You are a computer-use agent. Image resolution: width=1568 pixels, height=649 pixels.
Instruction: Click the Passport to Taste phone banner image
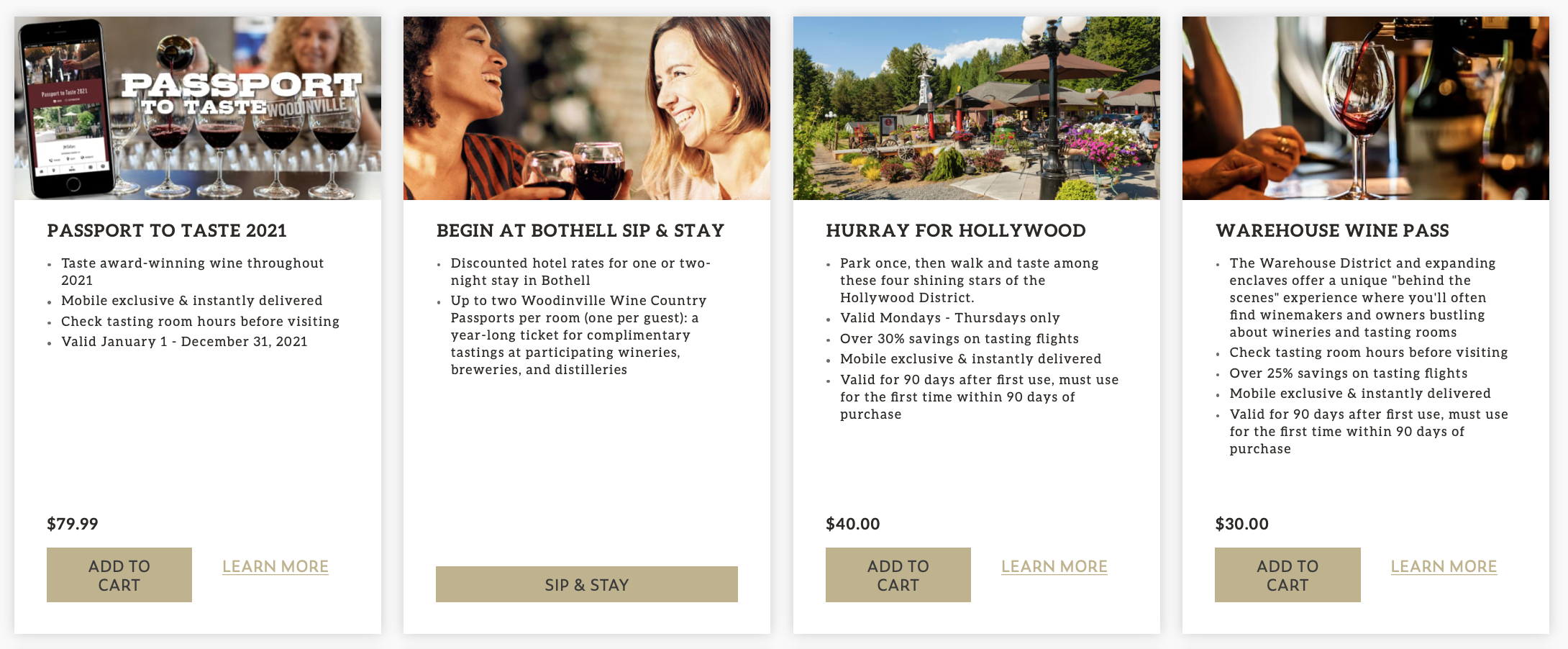pos(198,108)
